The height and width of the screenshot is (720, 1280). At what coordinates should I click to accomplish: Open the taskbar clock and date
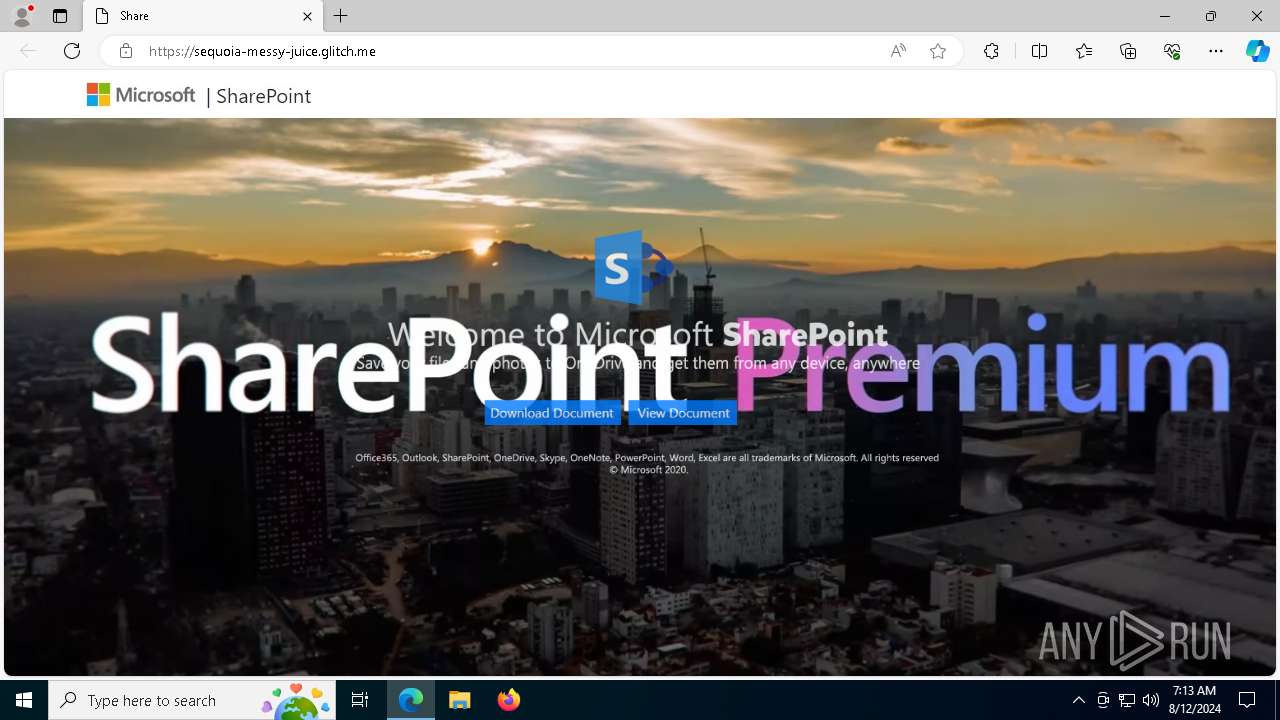pyautogui.click(x=1196, y=700)
